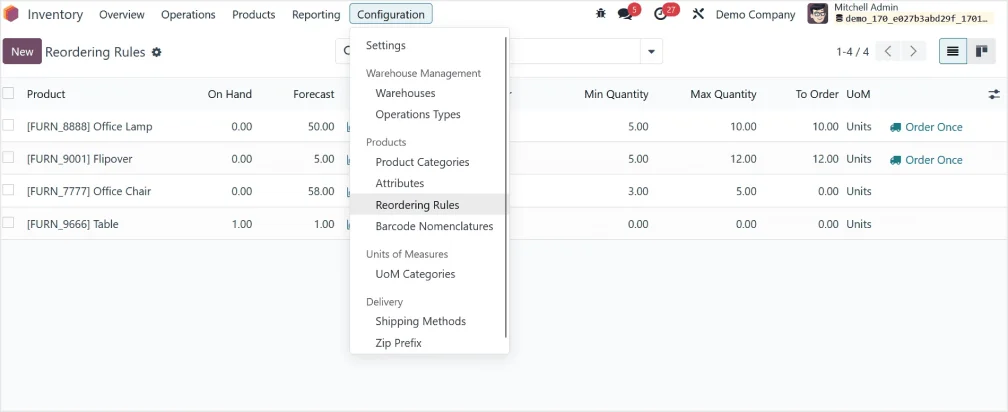Toggle the select all rows checkbox

coord(8,94)
